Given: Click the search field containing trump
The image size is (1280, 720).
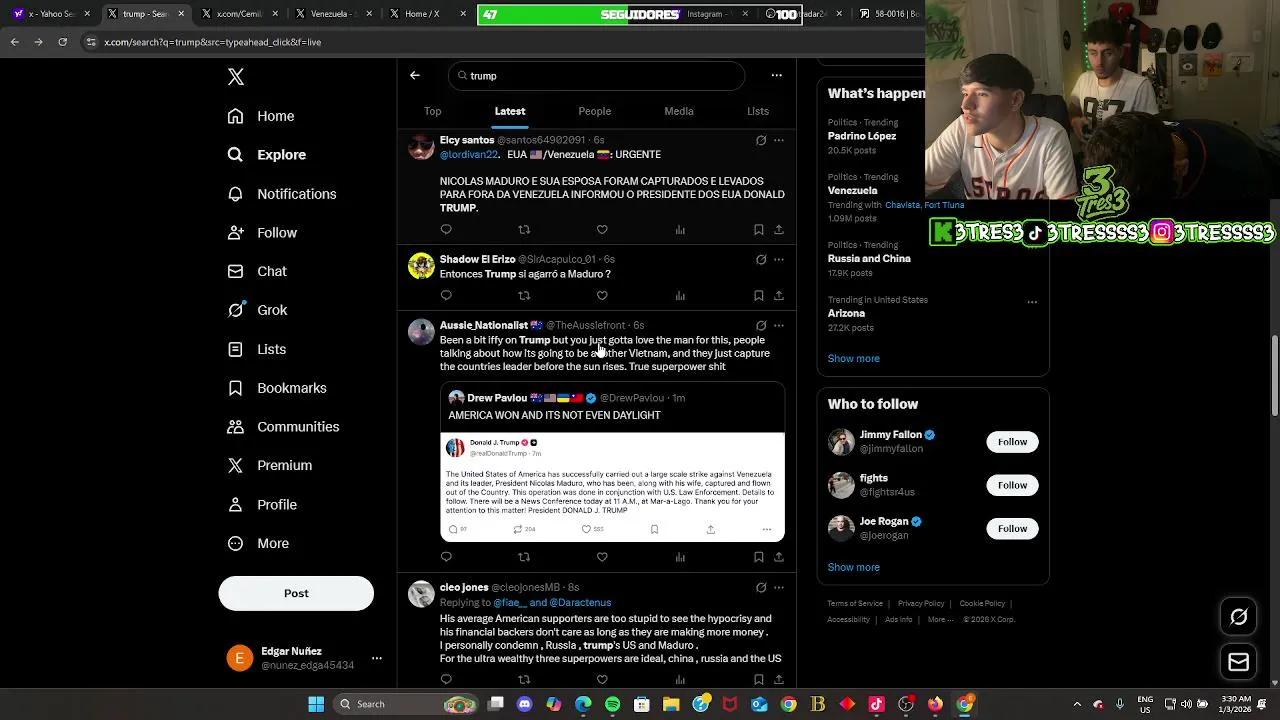Looking at the screenshot, I should click(597, 76).
